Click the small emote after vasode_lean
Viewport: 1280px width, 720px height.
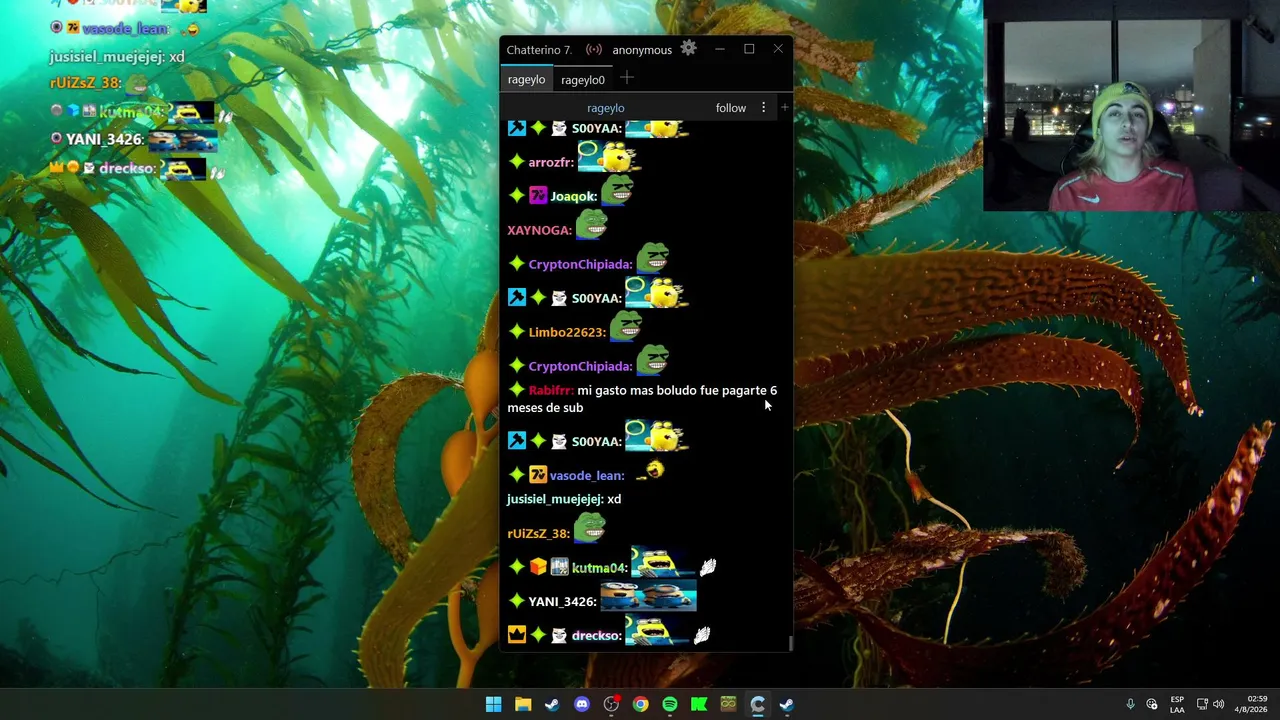[650, 470]
